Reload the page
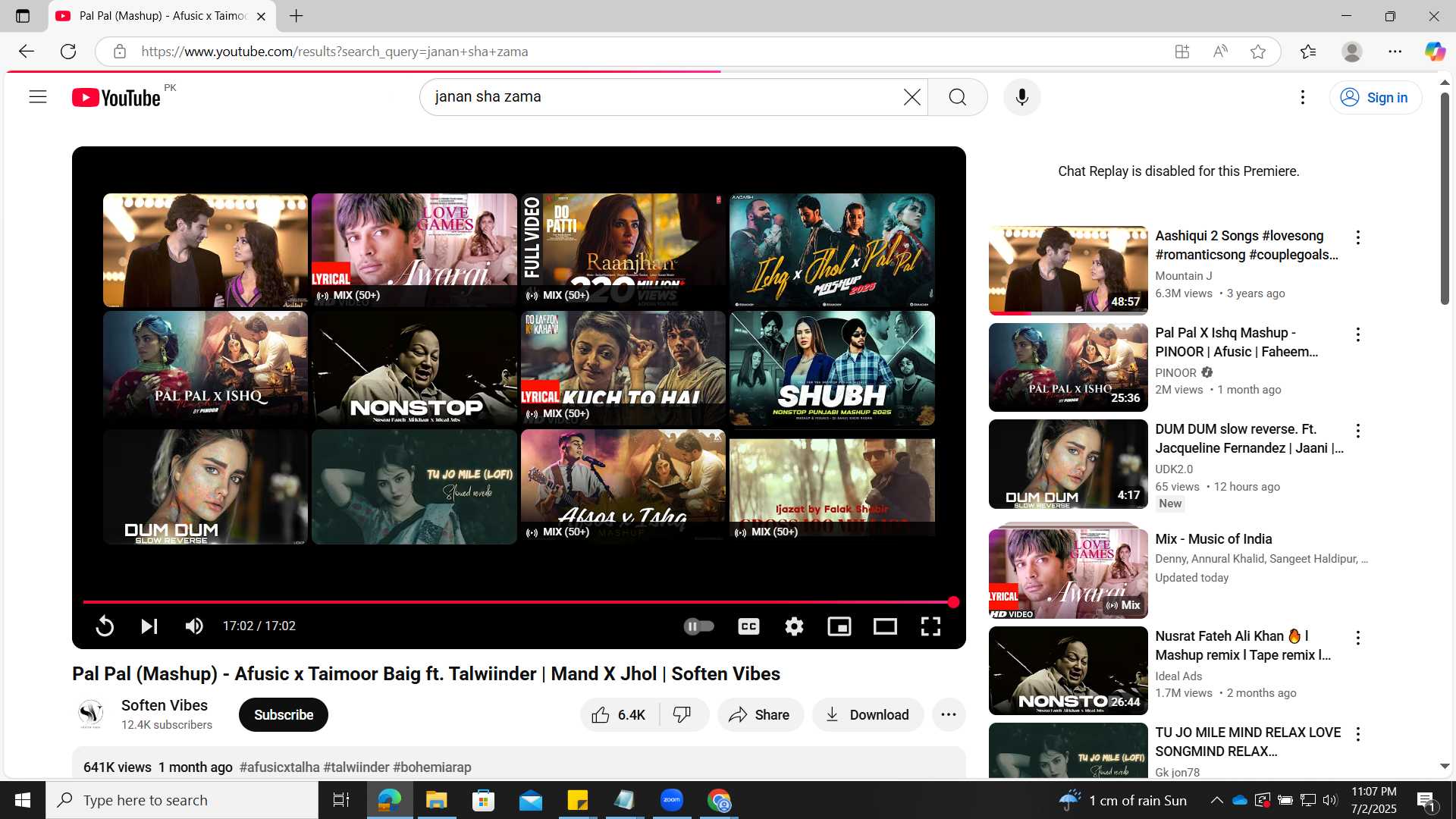Viewport: 1456px width, 819px height. [68, 52]
